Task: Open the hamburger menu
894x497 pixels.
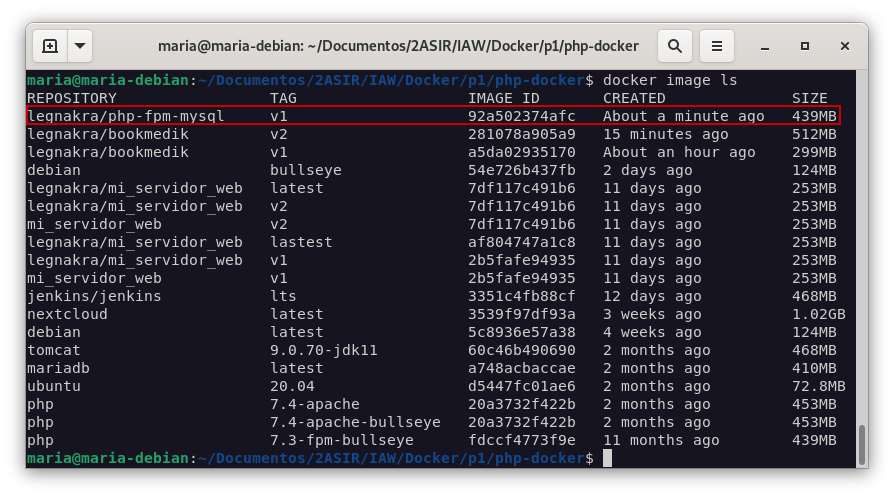Action: [716, 46]
